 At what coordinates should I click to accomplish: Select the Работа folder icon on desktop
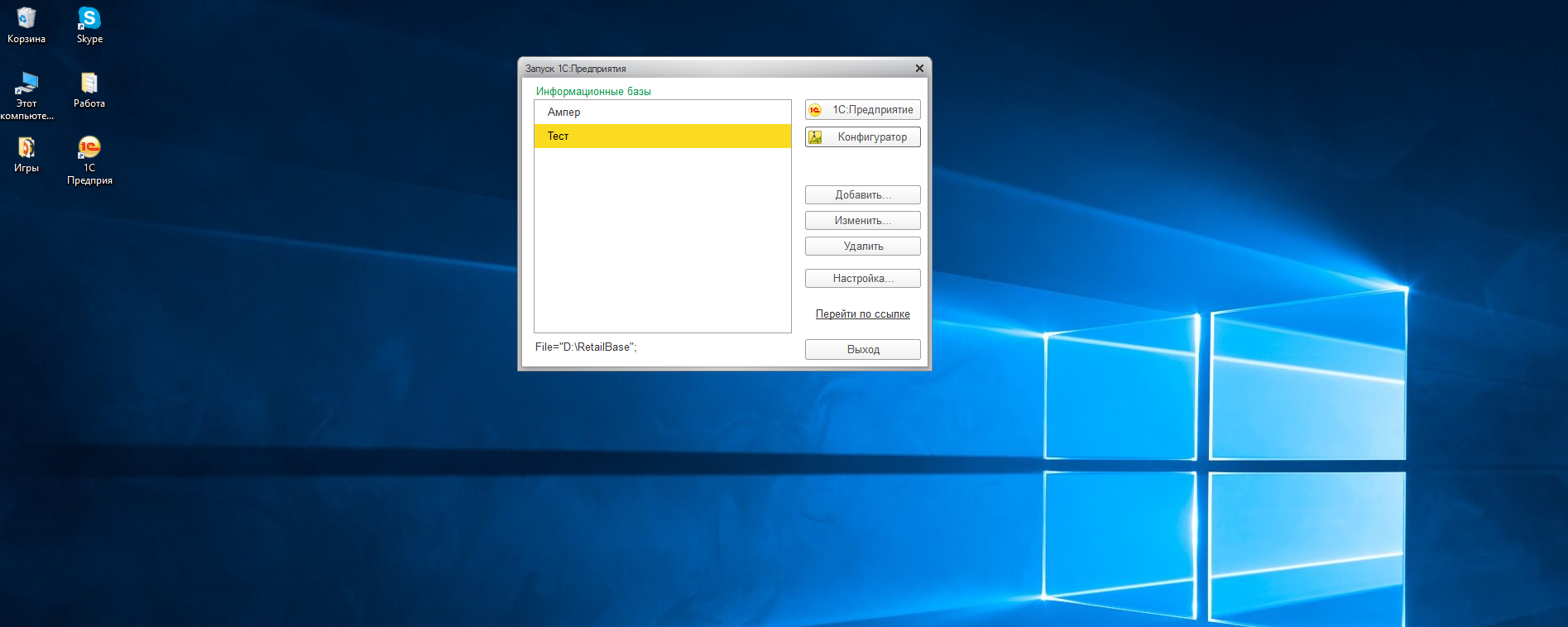tap(89, 90)
